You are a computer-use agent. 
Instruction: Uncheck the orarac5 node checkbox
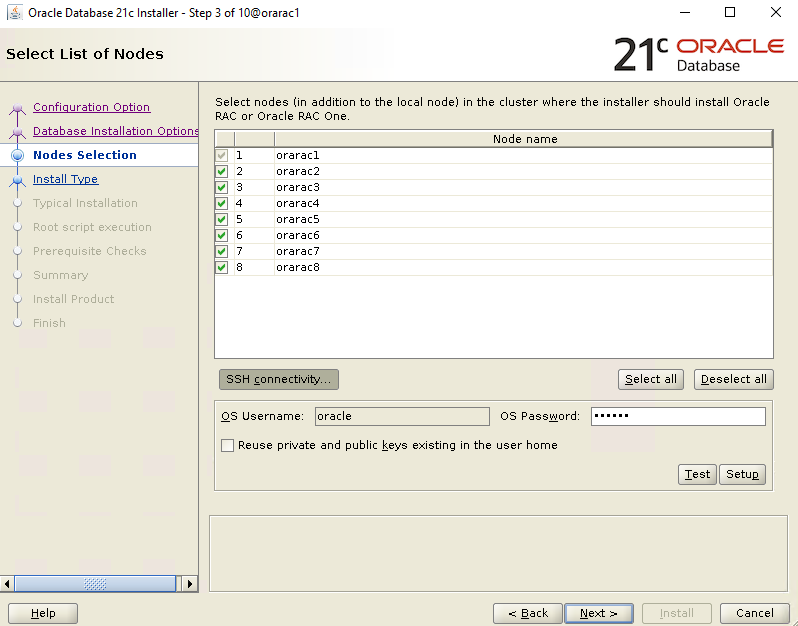[221, 219]
